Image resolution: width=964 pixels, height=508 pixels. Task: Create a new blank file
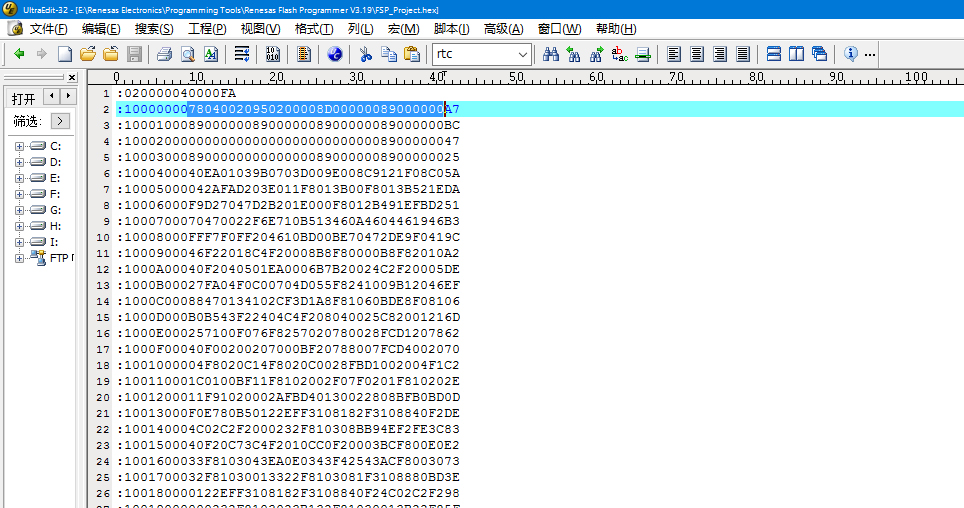pos(65,54)
